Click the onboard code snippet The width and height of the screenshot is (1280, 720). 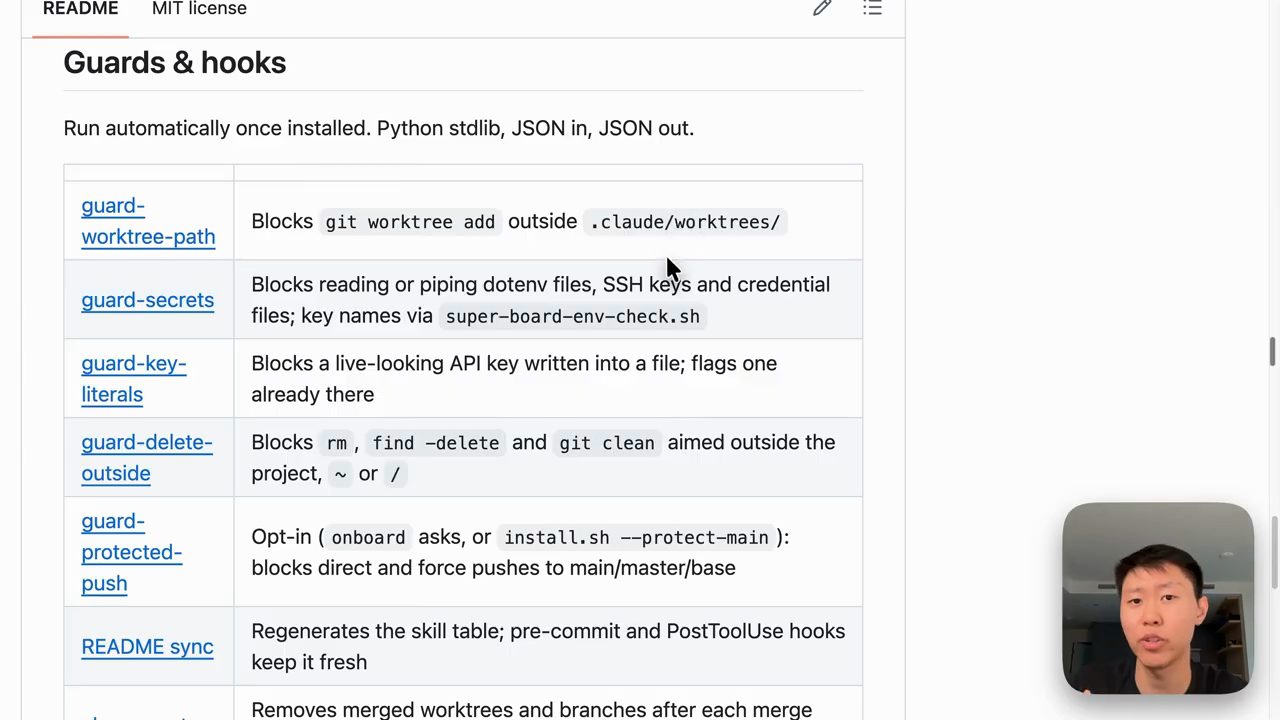368,538
